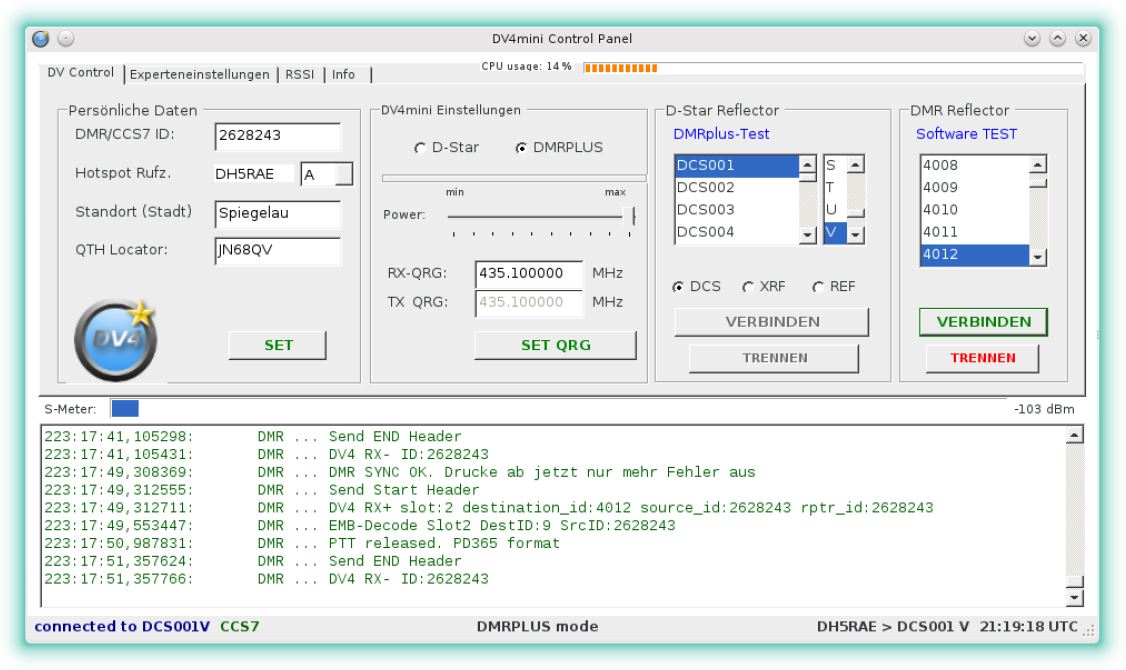Click 'DH5RAE > DCS001 V' status text
The width and height of the screenshot is (1126, 670).
[x=893, y=627]
